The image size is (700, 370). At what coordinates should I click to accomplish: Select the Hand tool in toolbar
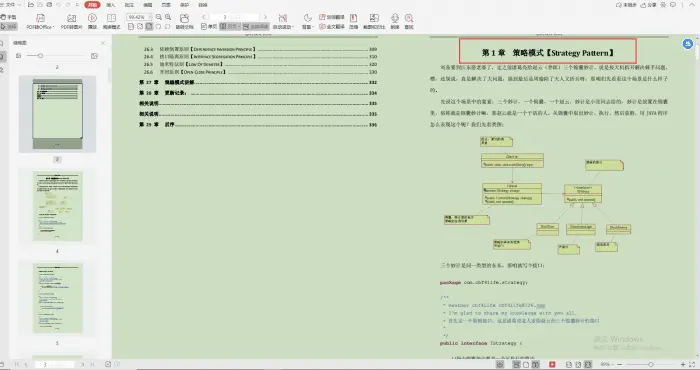click(x=9, y=17)
